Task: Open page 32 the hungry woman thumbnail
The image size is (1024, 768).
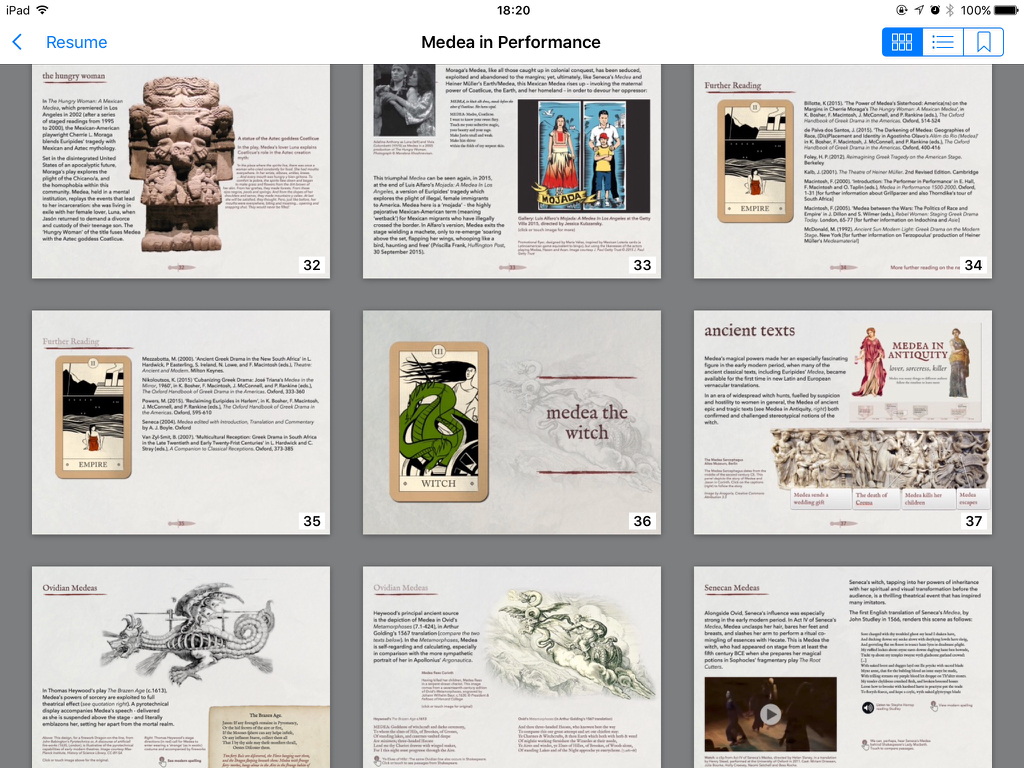Action: click(181, 171)
